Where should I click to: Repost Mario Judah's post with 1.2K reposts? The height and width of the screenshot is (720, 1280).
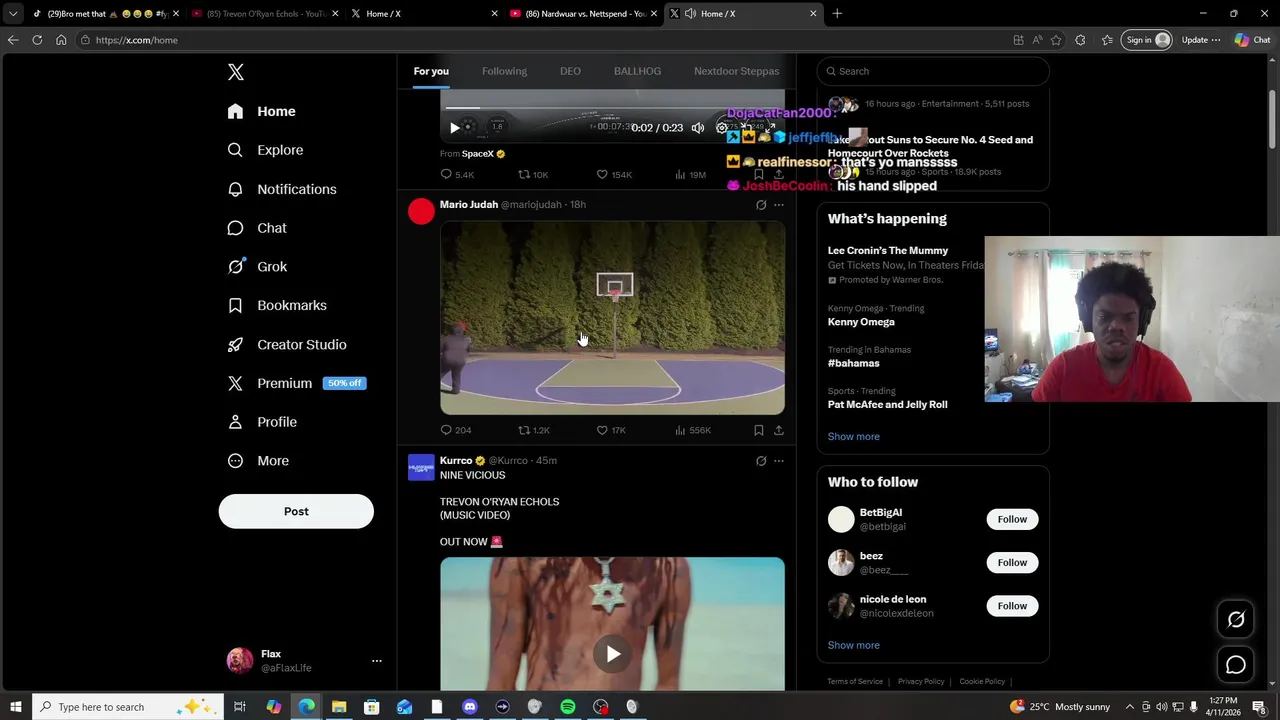533,430
